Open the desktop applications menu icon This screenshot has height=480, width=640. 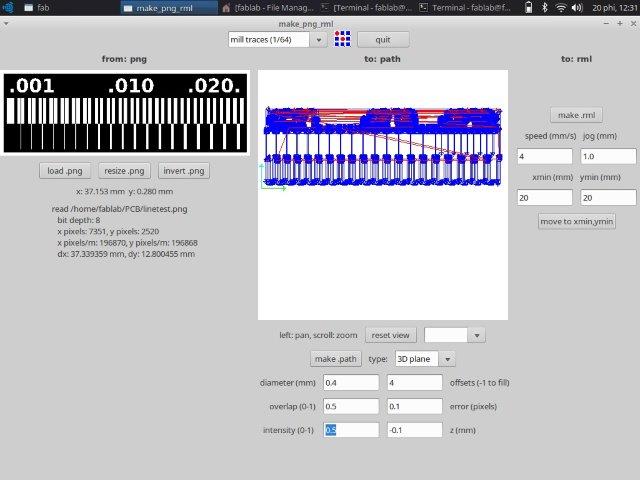[x=8, y=7]
